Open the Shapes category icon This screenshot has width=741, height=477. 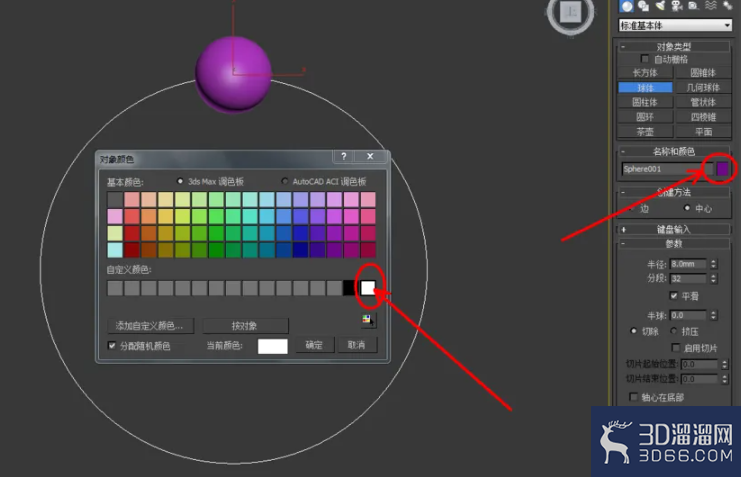pyautogui.click(x=643, y=6)
